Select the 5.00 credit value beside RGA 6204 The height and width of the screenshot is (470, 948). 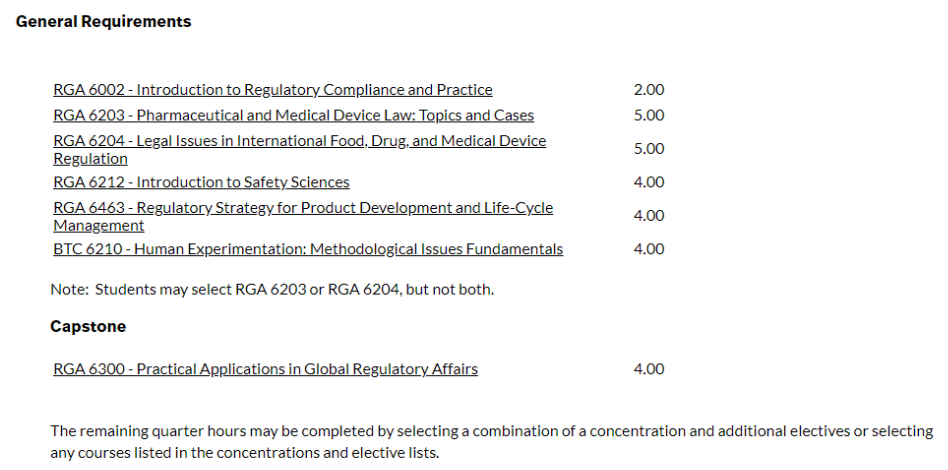click(x=649, y=149)
